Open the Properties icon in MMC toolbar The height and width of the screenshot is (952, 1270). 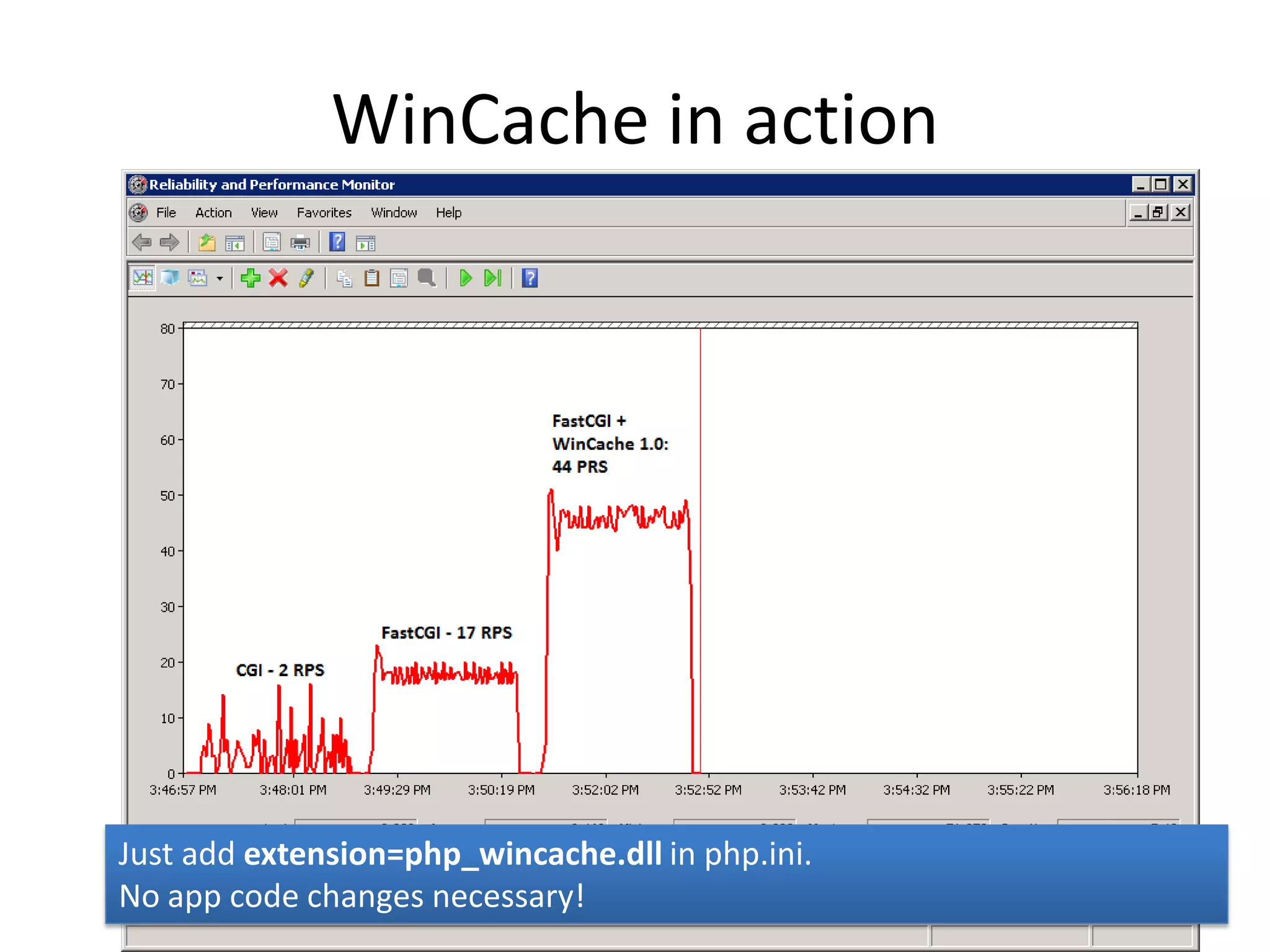272,242
